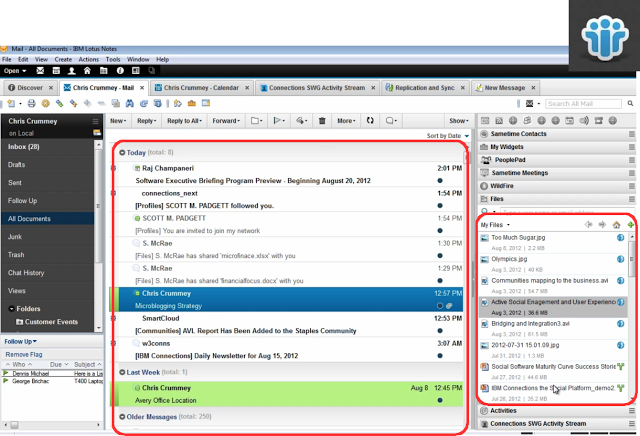Click the refresh arrows icon in the mail action bar
This screenshot has height=436, width=640.
(370, 120)
